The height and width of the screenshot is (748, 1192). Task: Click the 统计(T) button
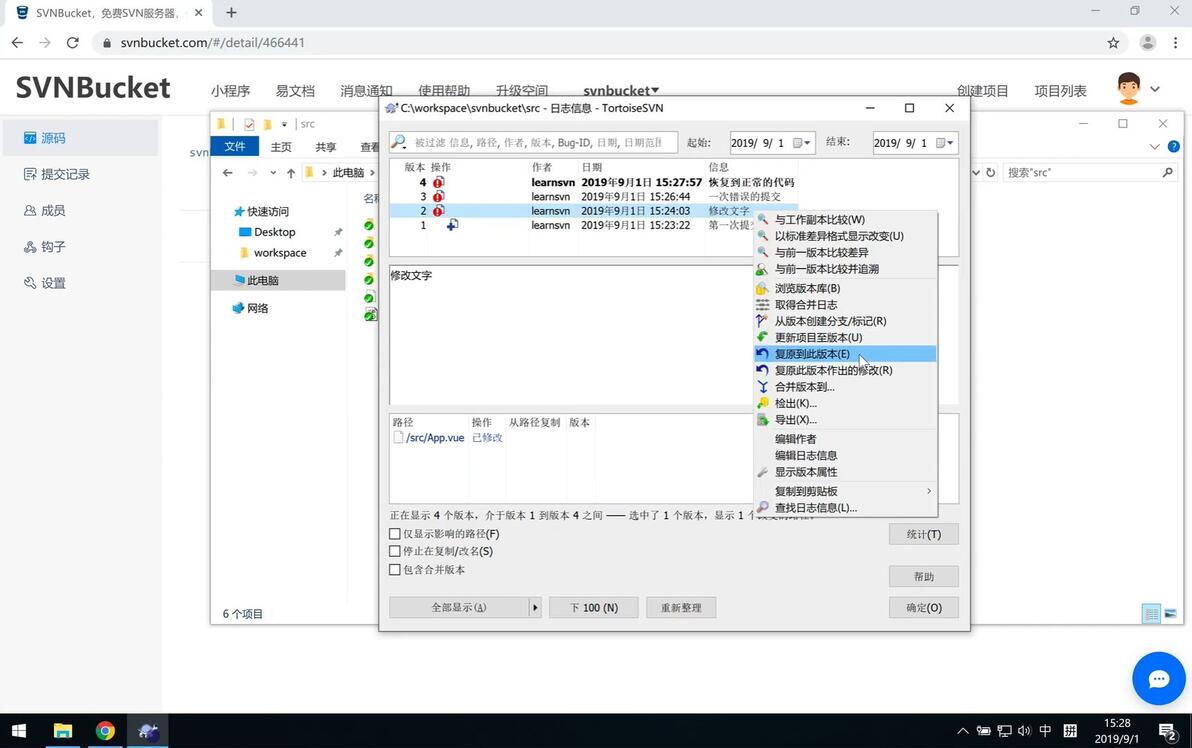[x=924, y=534]
